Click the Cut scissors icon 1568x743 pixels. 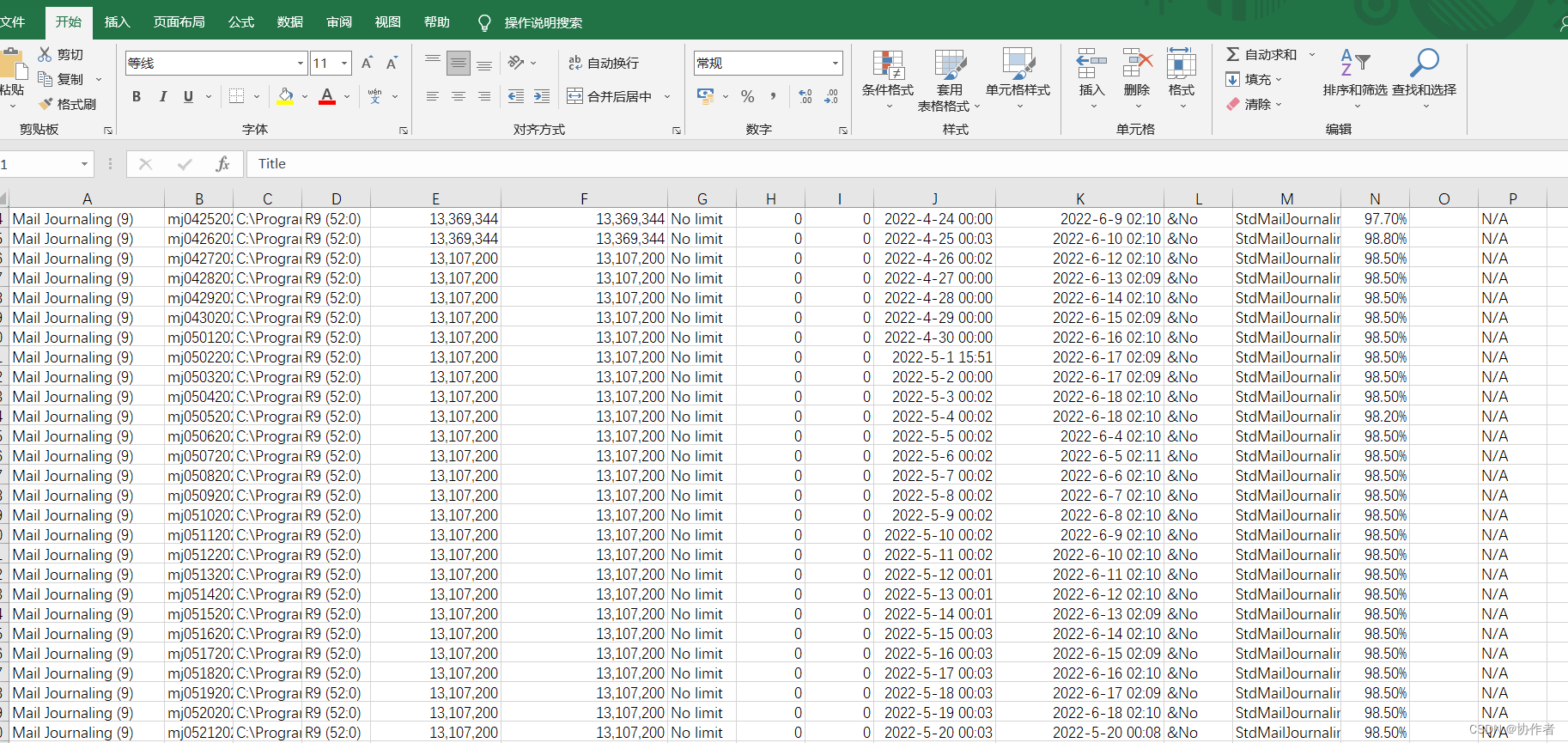click(x=46, y=54)
